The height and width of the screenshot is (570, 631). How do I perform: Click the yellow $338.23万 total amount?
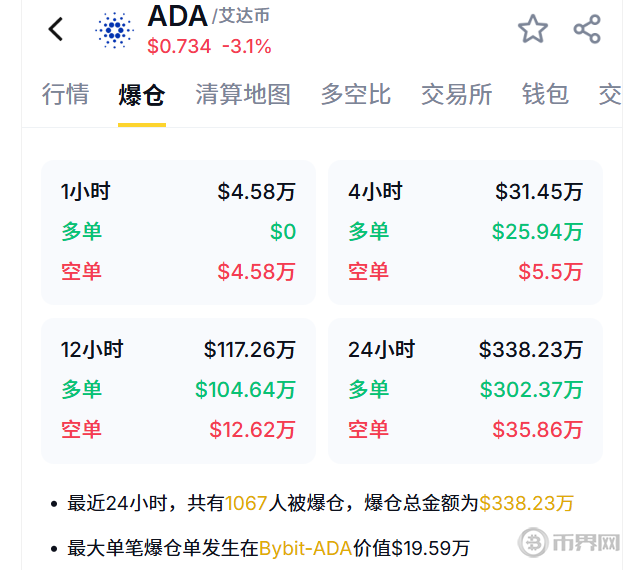pos(526,503)
